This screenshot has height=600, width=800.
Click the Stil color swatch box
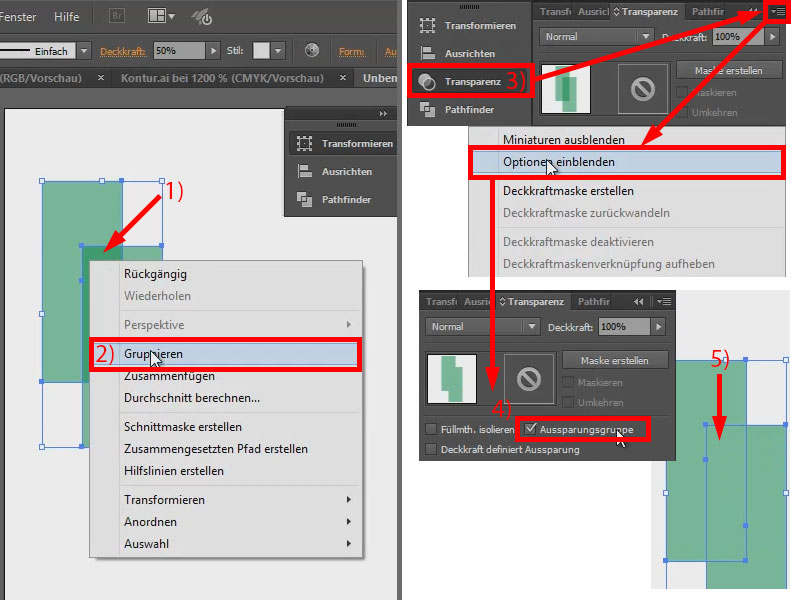point(261,51)
